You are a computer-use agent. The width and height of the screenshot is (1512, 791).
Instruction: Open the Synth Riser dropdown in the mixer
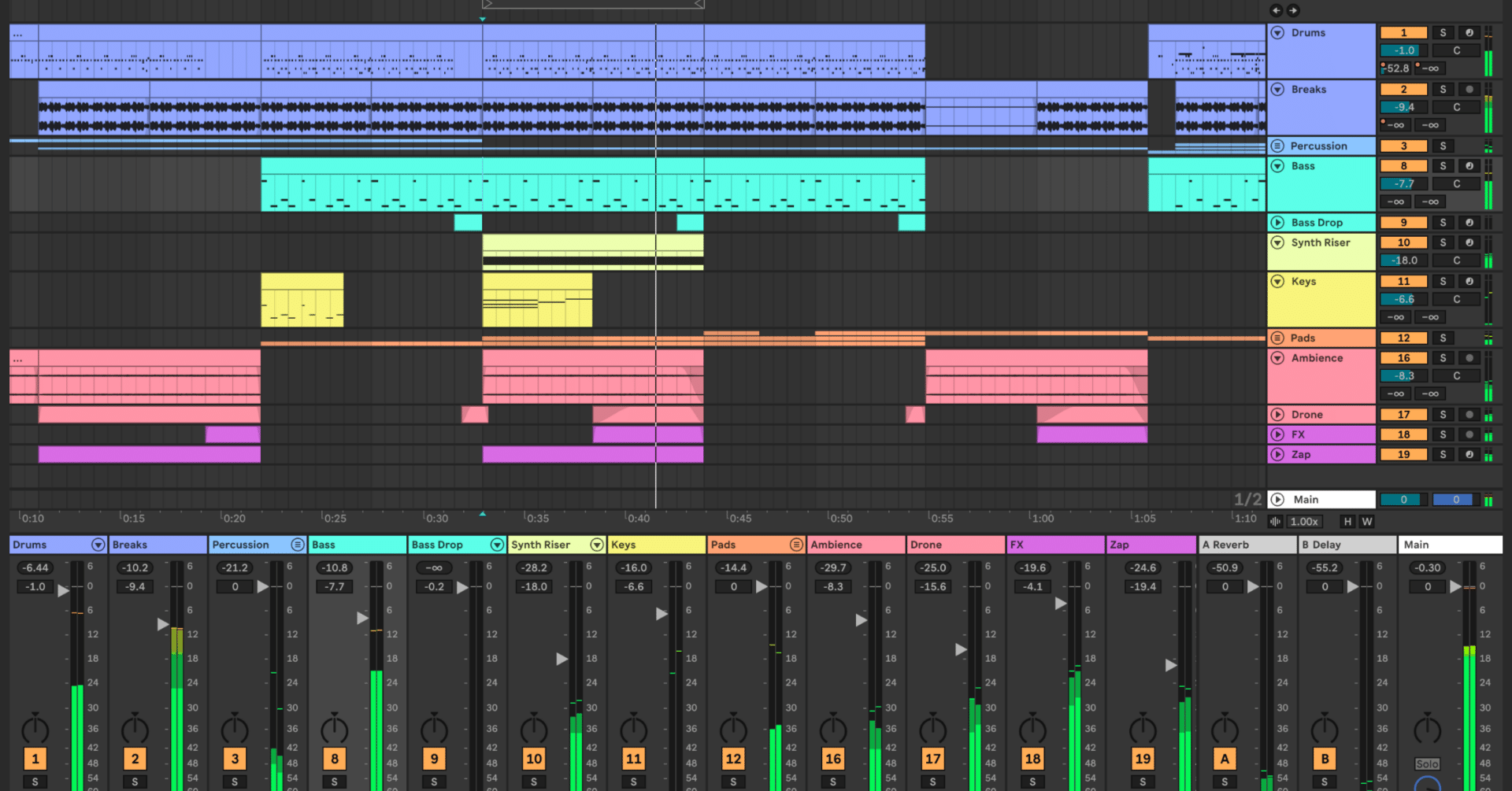[598, 544]
